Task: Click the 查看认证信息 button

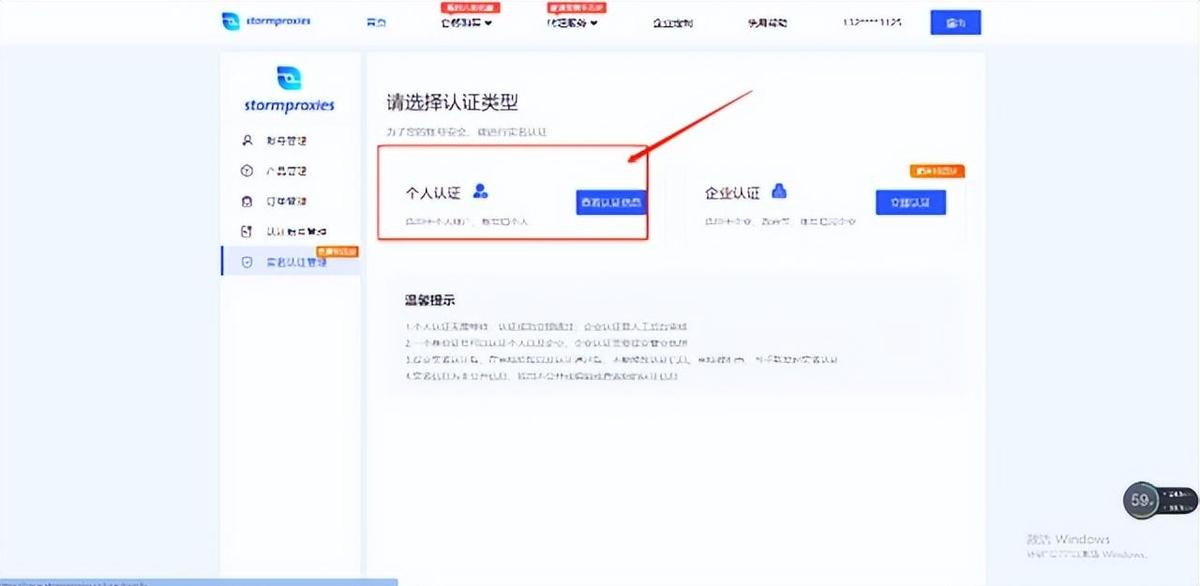Action: [610, 202]
